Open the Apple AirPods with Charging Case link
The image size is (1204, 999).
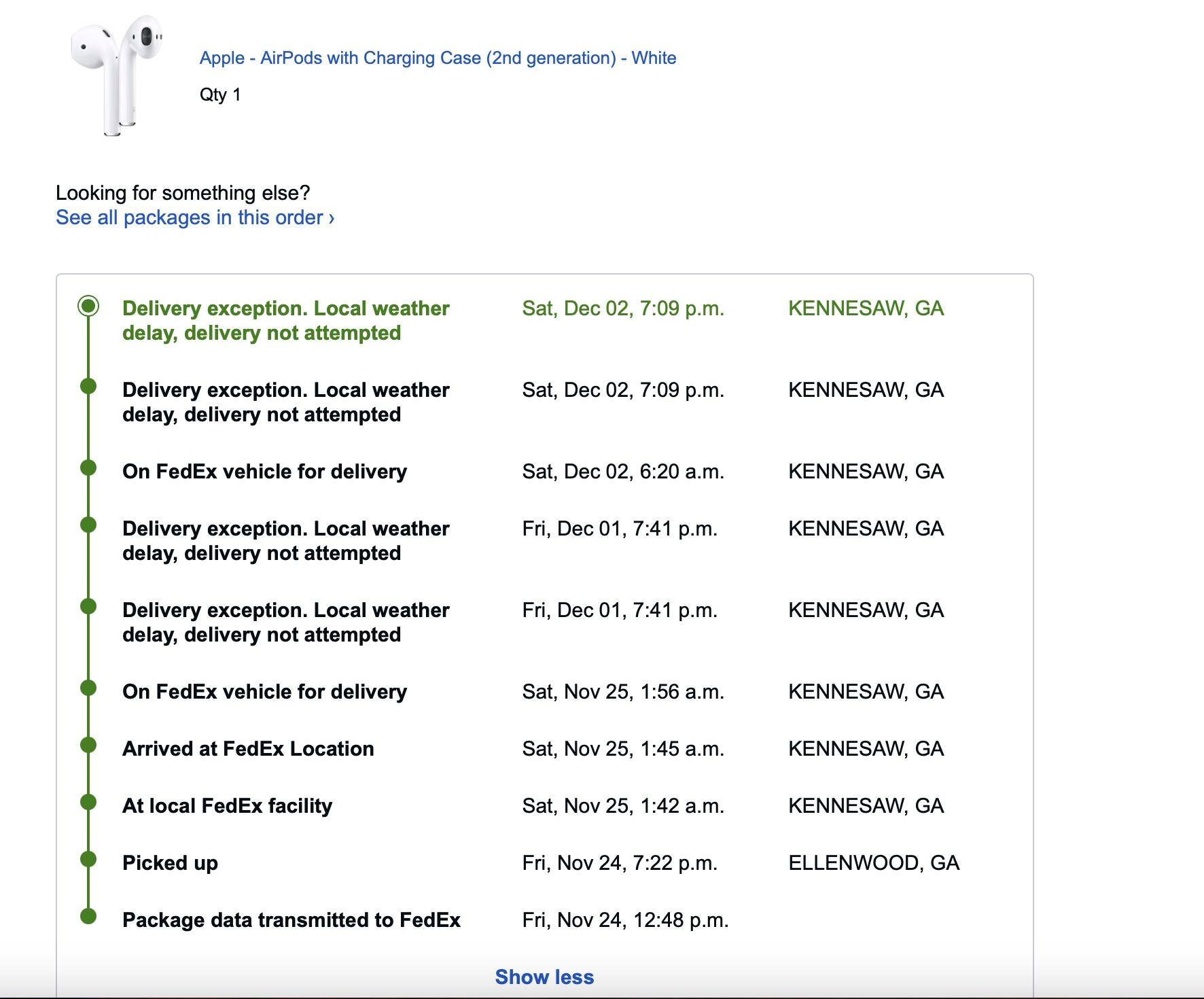click(x=438, y=58)
